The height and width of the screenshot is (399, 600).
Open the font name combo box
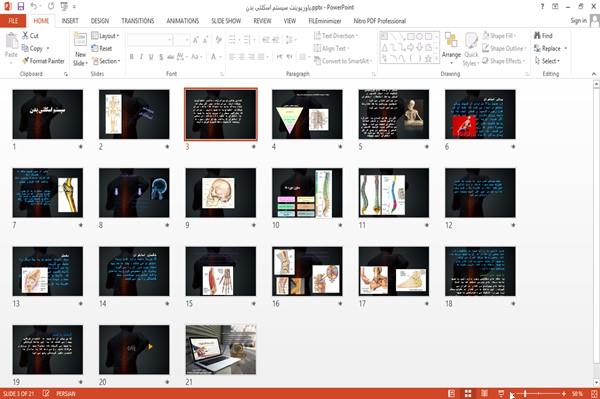pyautogui.click(x=149, y=39)
